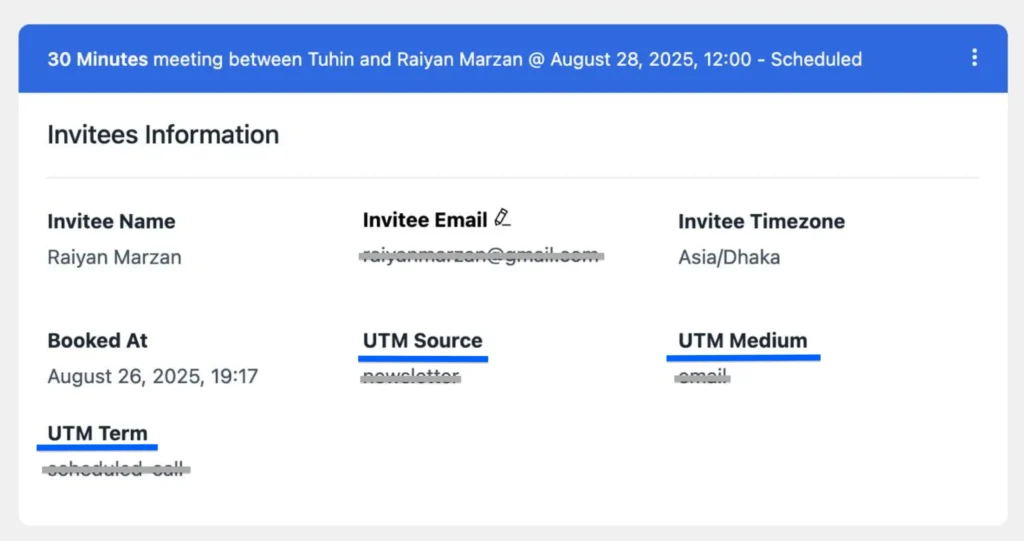Click the blurred email medium value
This screenshot has height=541, width=1024.
coord(703,376)
